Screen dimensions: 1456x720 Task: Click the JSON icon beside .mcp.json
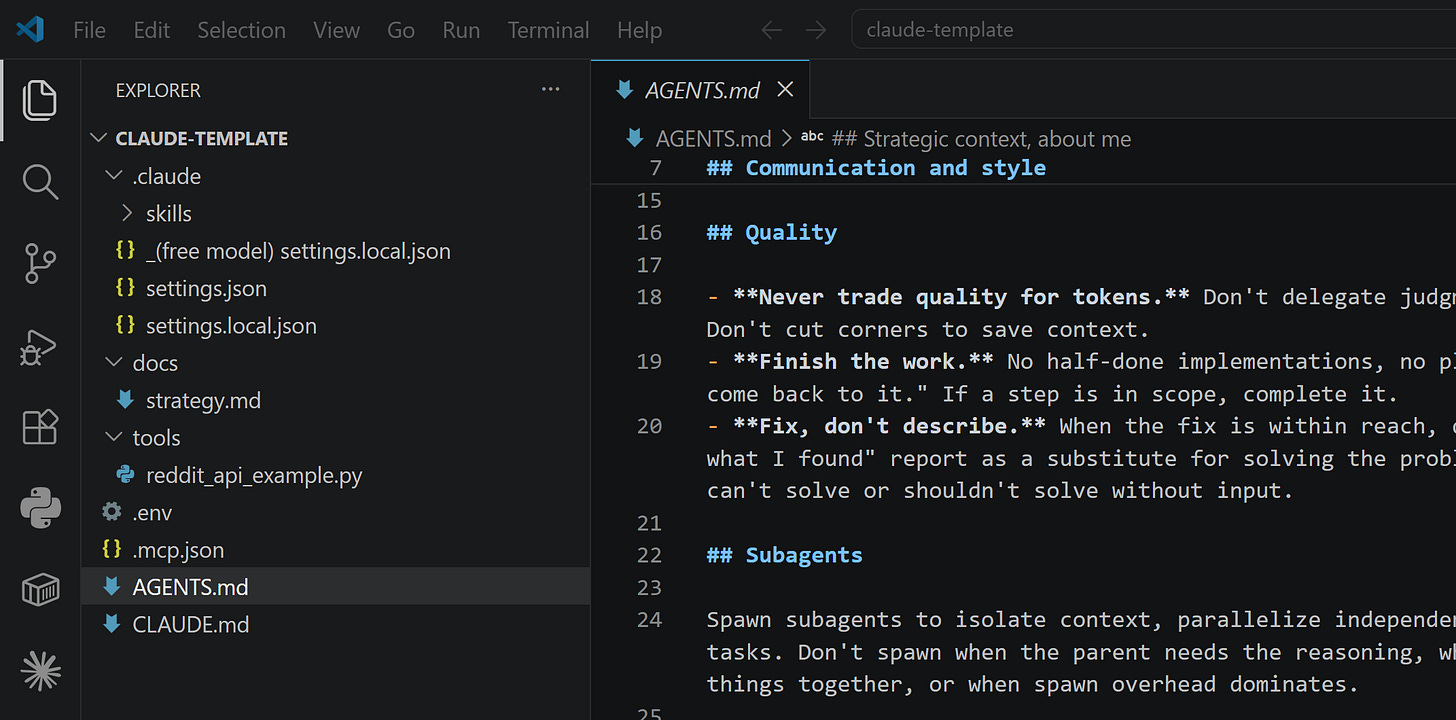(112, 549)
